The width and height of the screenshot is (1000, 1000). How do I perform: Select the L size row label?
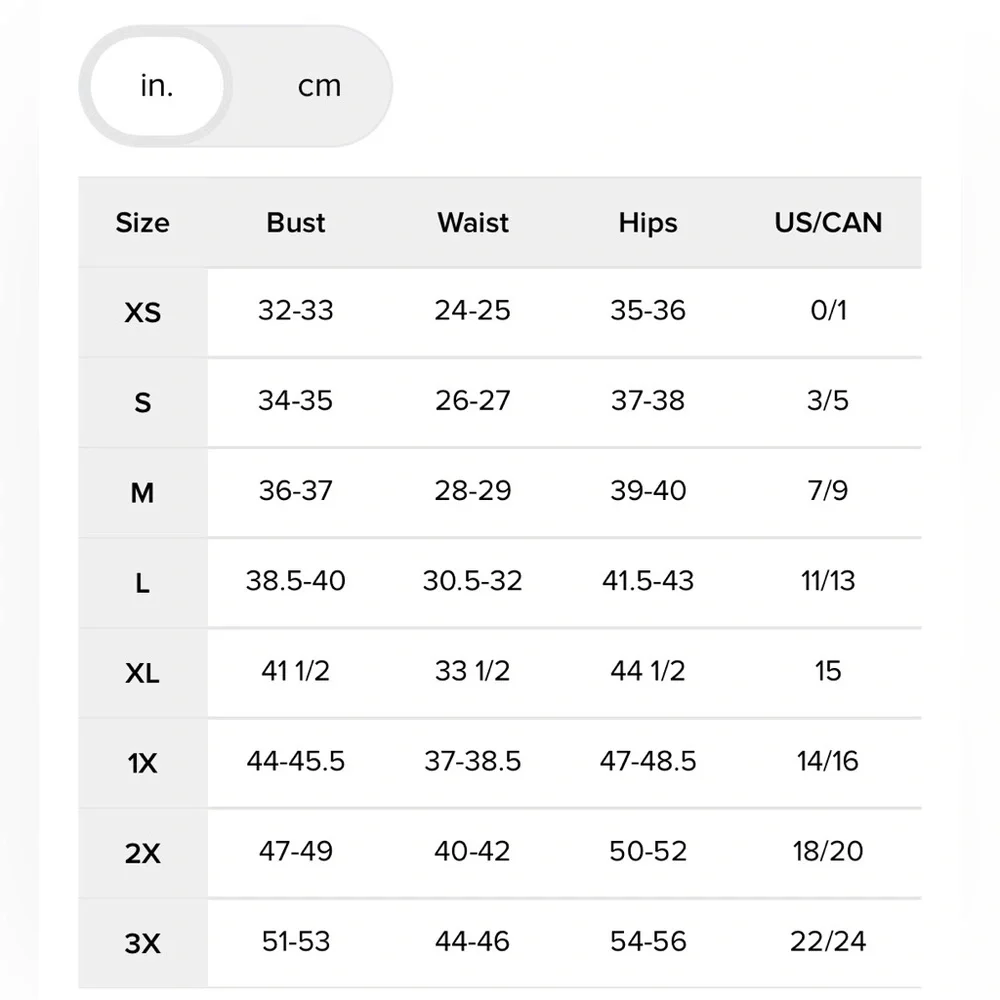coord(142,583)
